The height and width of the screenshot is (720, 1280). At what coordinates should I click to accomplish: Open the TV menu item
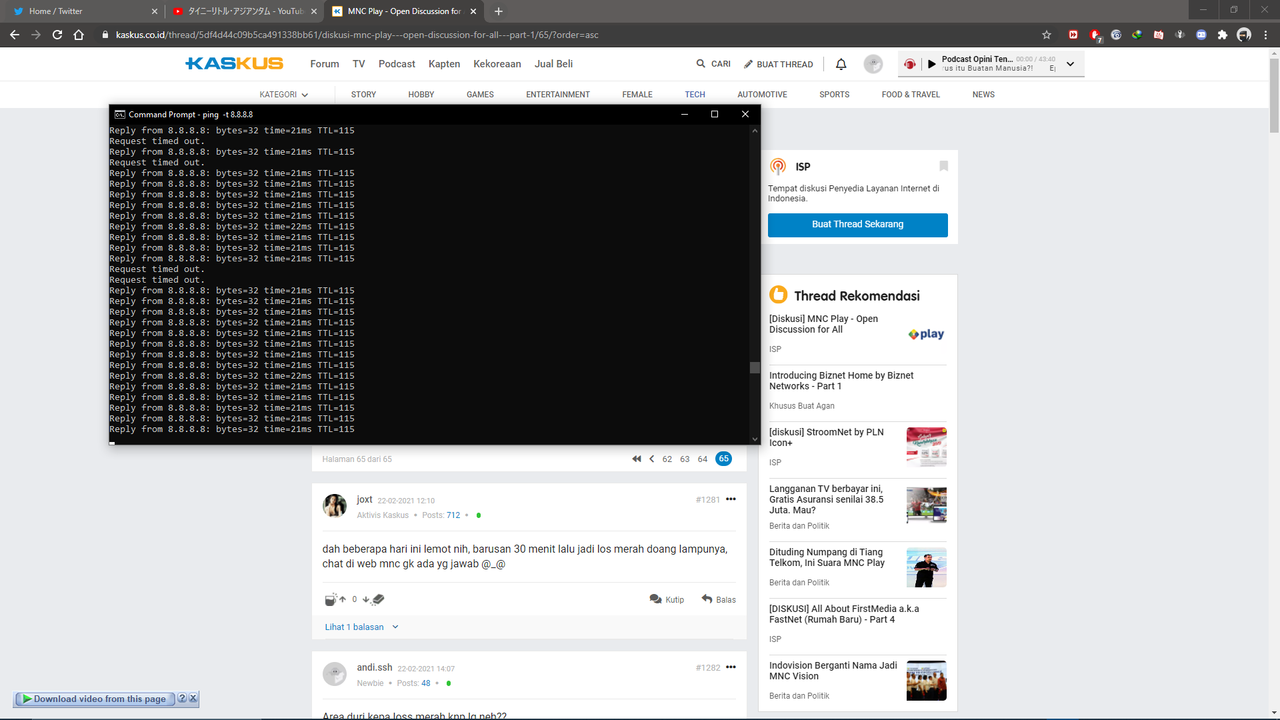pyautogui.click(x=358, y=64)
